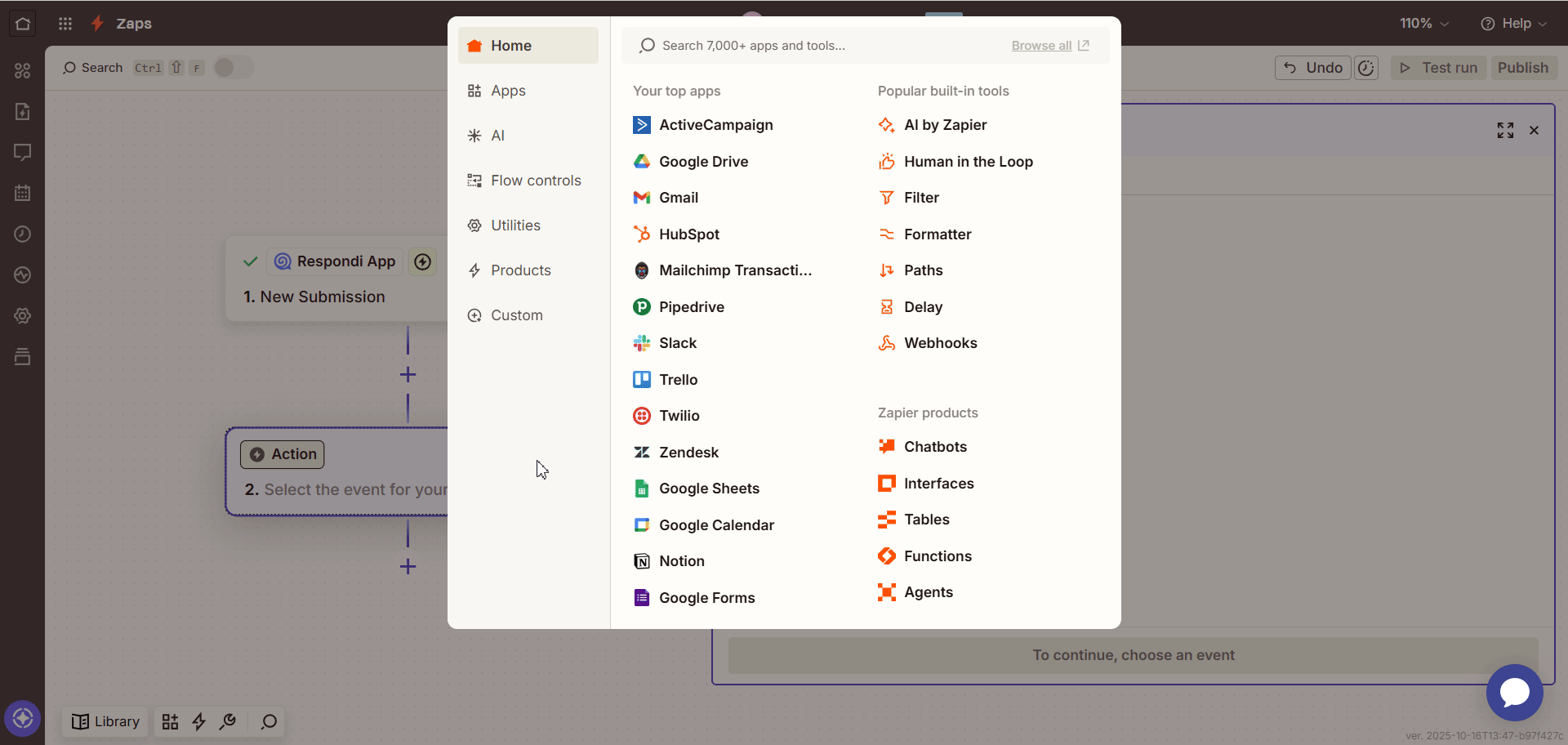1568x745 pixels.
Task: Go to the Zapier home icon
Action: coord(23,24)
